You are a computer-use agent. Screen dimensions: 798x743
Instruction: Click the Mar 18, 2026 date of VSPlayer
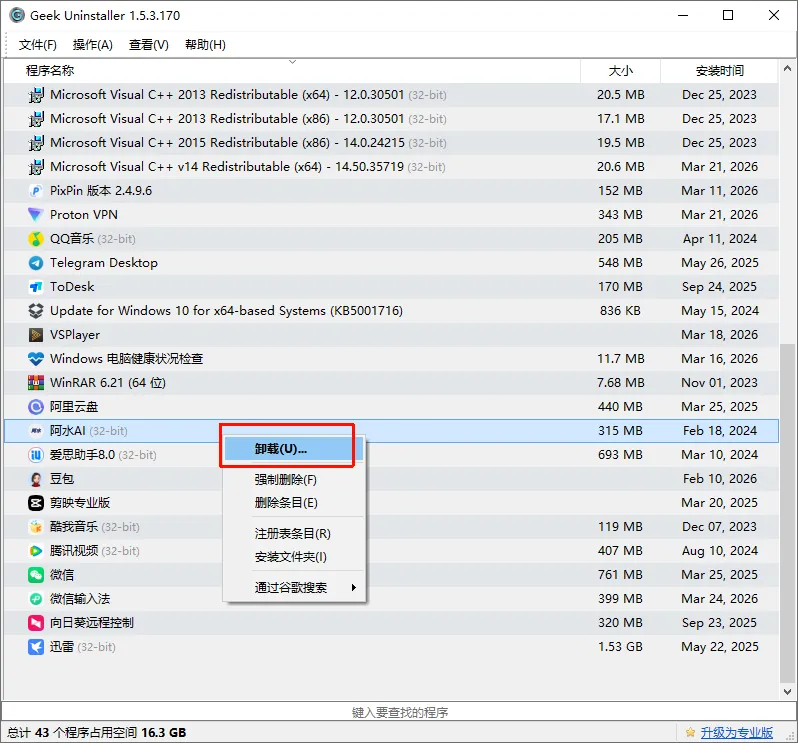(x=720, y=334)
